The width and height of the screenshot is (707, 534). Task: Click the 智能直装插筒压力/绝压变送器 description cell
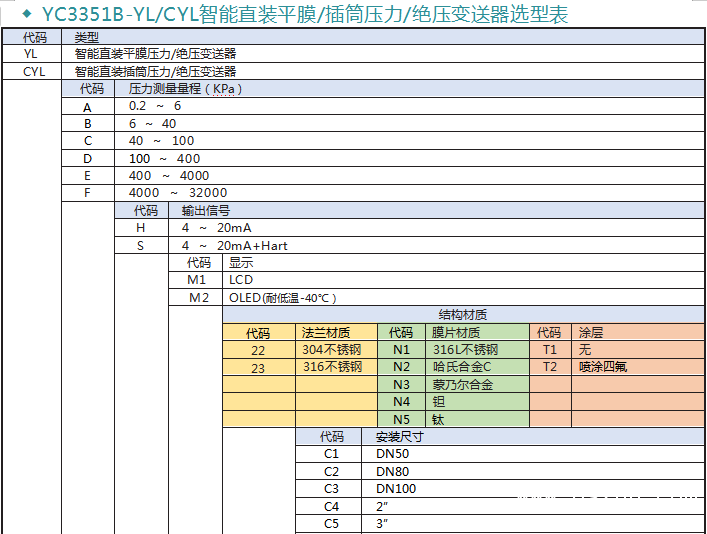155,72
